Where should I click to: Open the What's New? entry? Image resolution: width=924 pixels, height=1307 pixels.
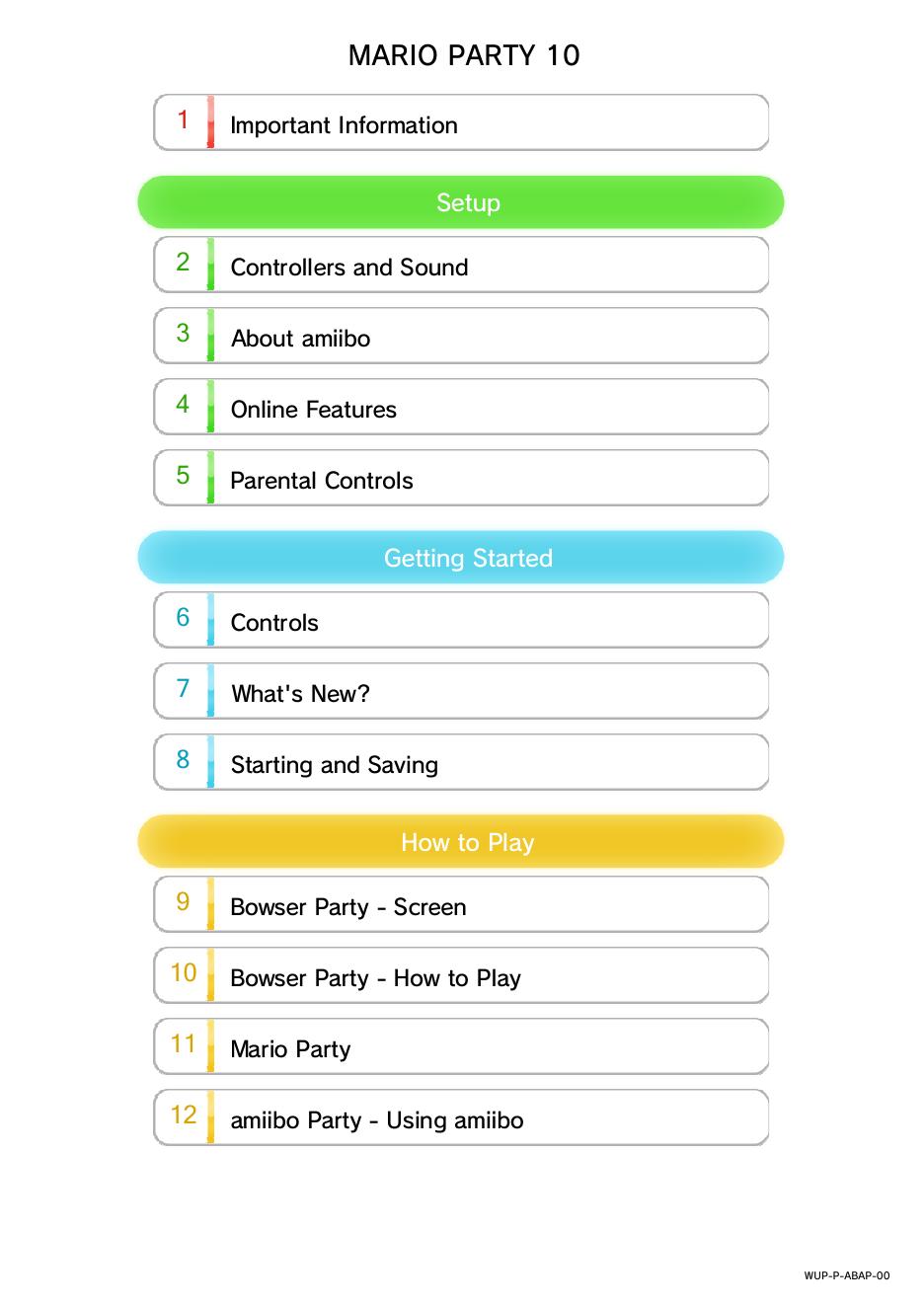pos(460,693)
